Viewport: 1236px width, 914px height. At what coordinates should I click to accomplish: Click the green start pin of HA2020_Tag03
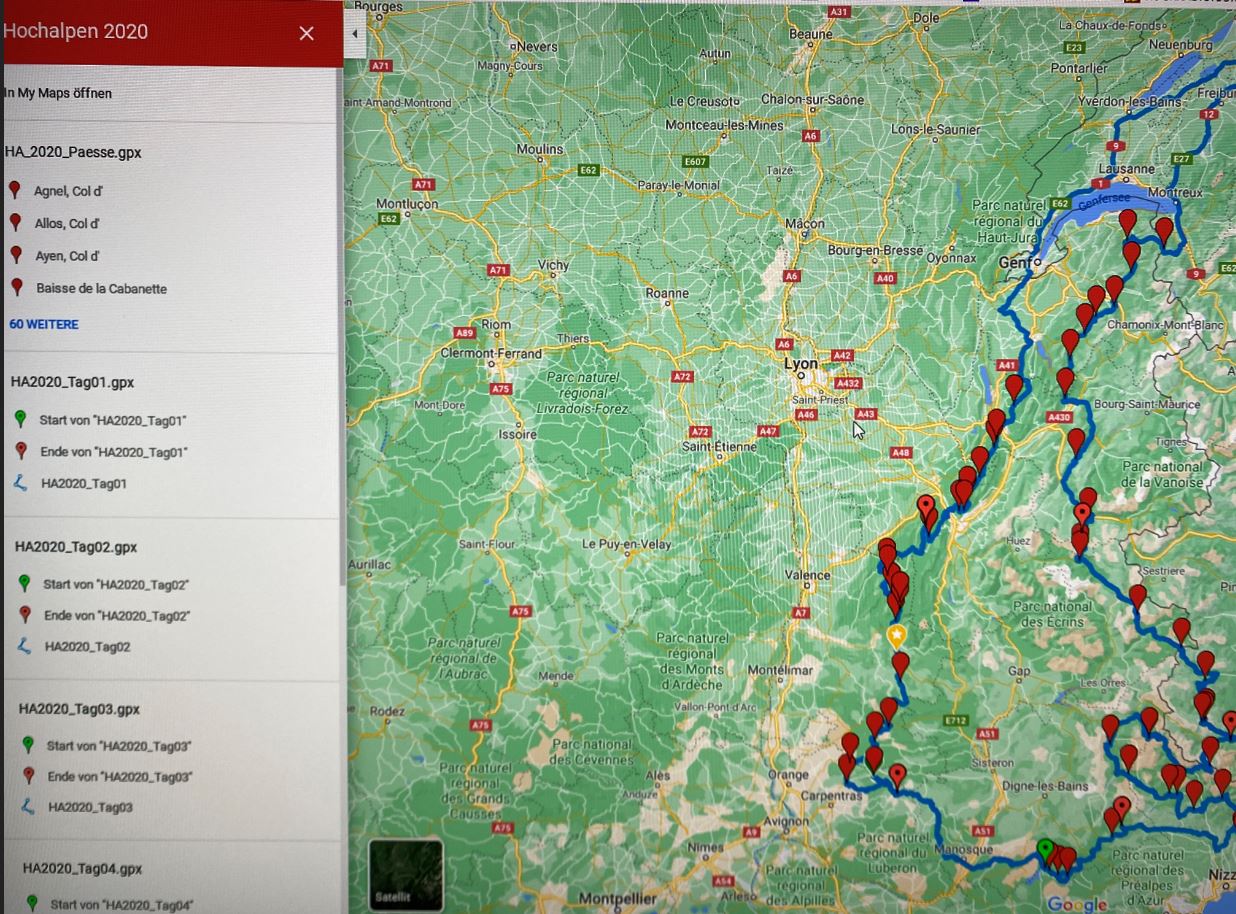click(28, 745)
